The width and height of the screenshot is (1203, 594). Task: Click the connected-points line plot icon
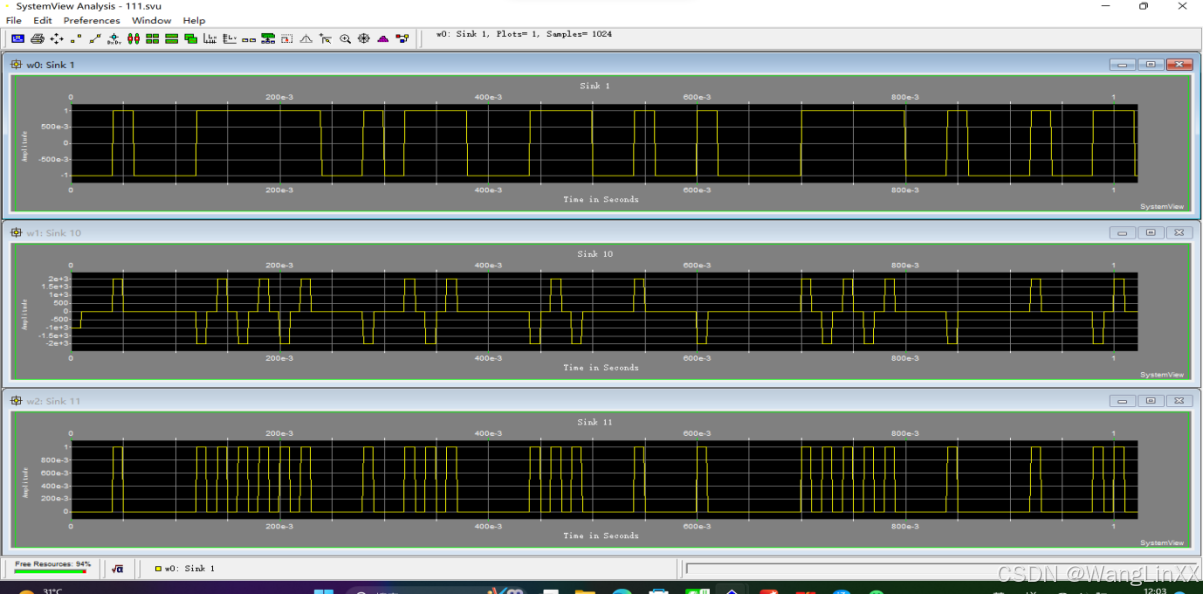[95, 39]
